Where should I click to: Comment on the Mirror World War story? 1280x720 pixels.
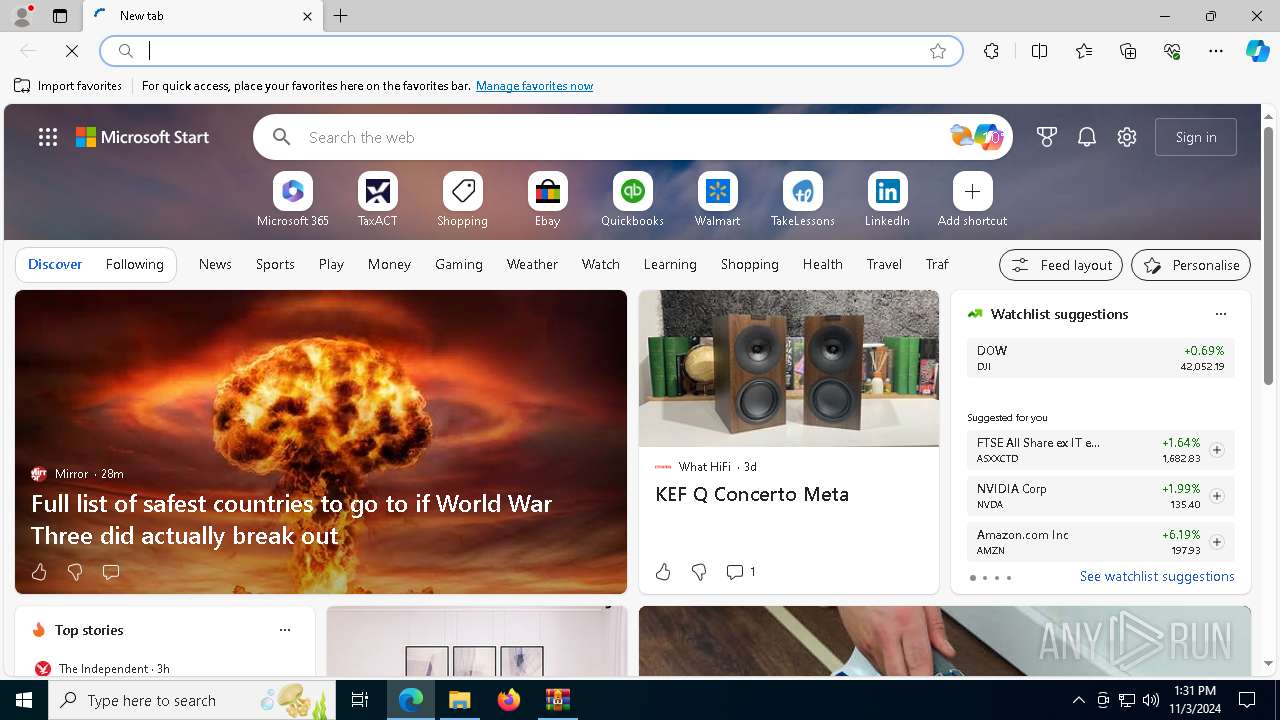(x=111, y=572)
